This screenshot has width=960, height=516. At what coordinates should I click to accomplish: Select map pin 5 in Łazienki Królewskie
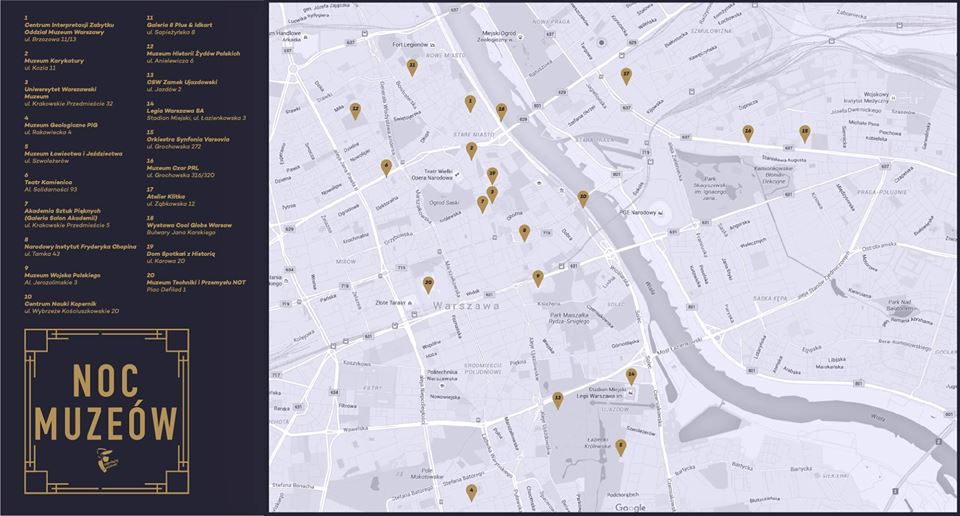620,447
